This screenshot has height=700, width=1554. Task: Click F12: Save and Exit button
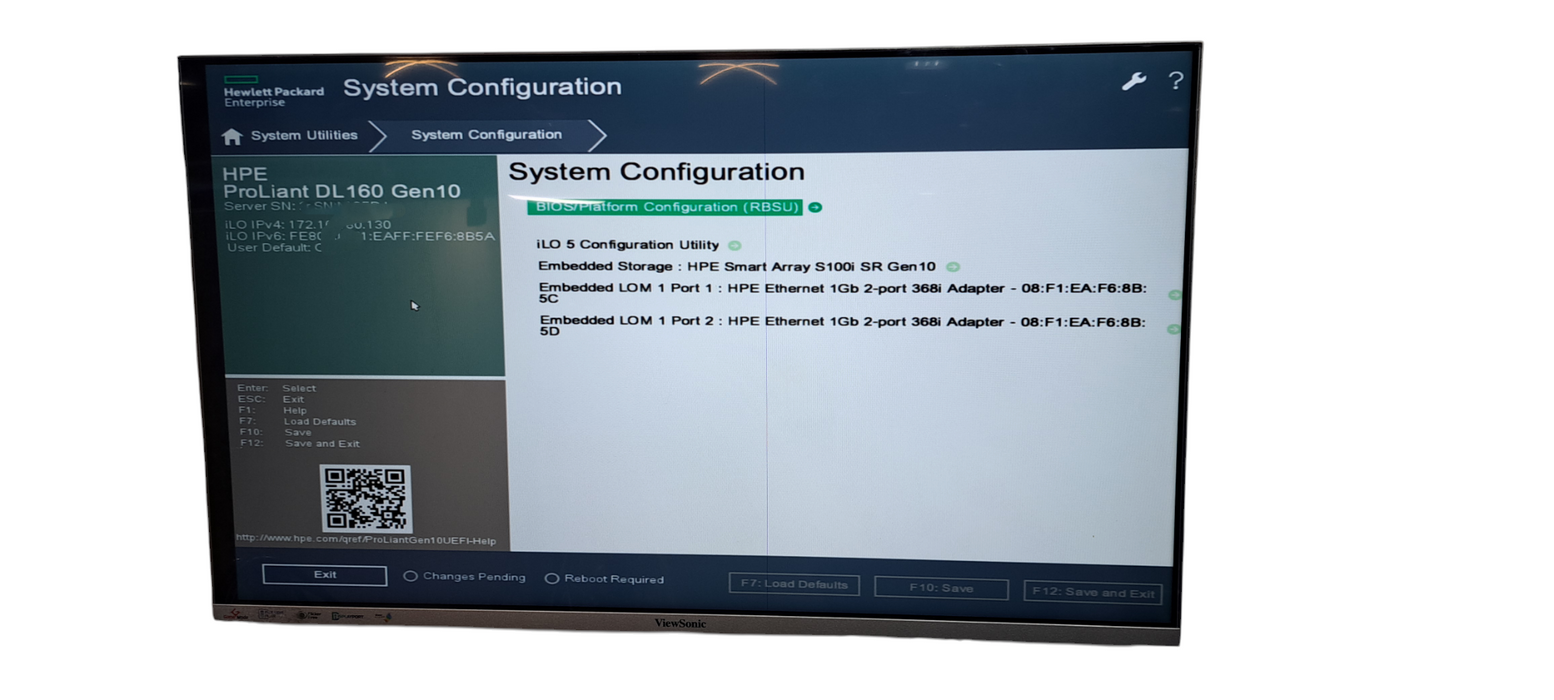click(x=1093, y=593)
